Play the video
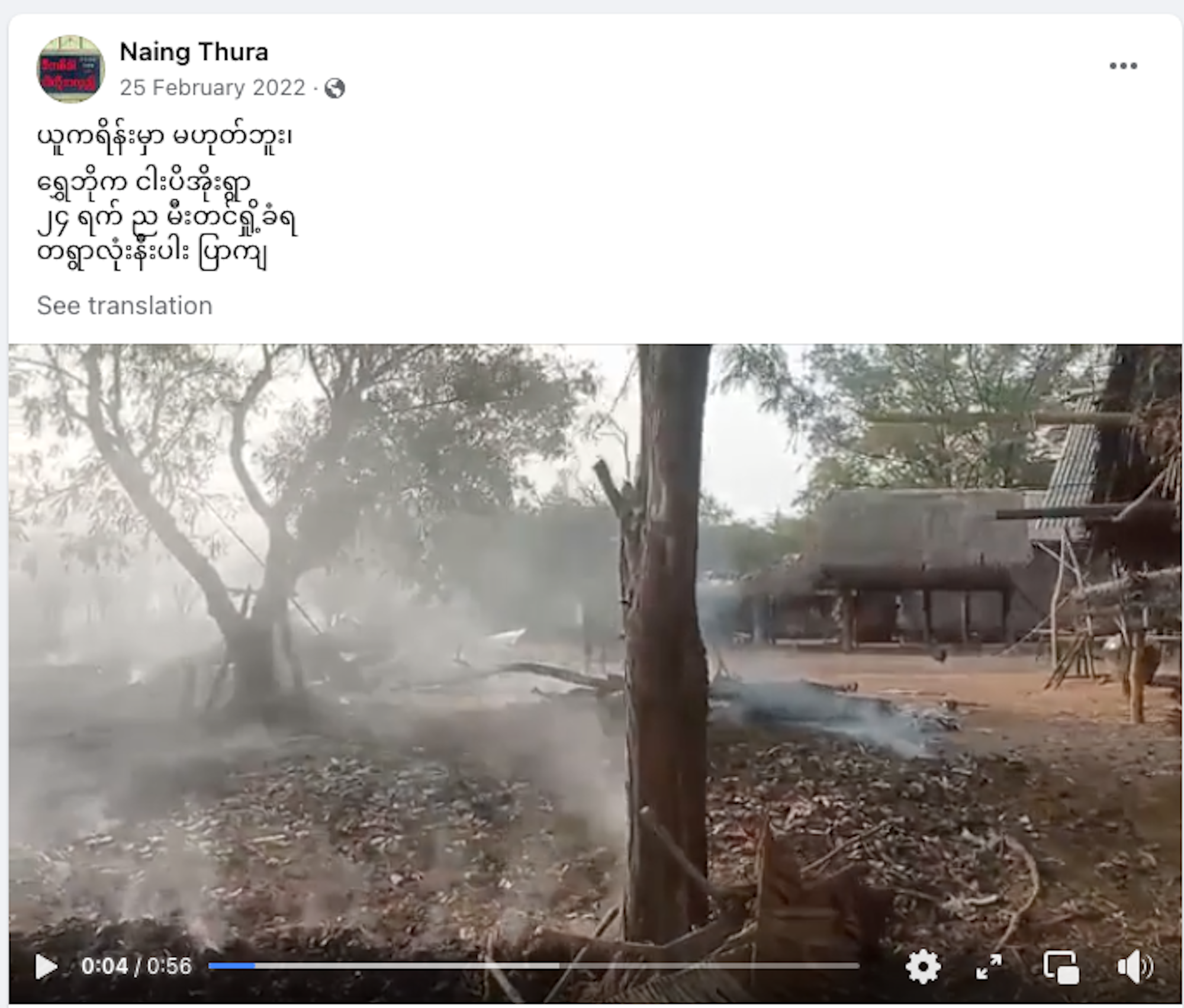 tap(46, 967)
